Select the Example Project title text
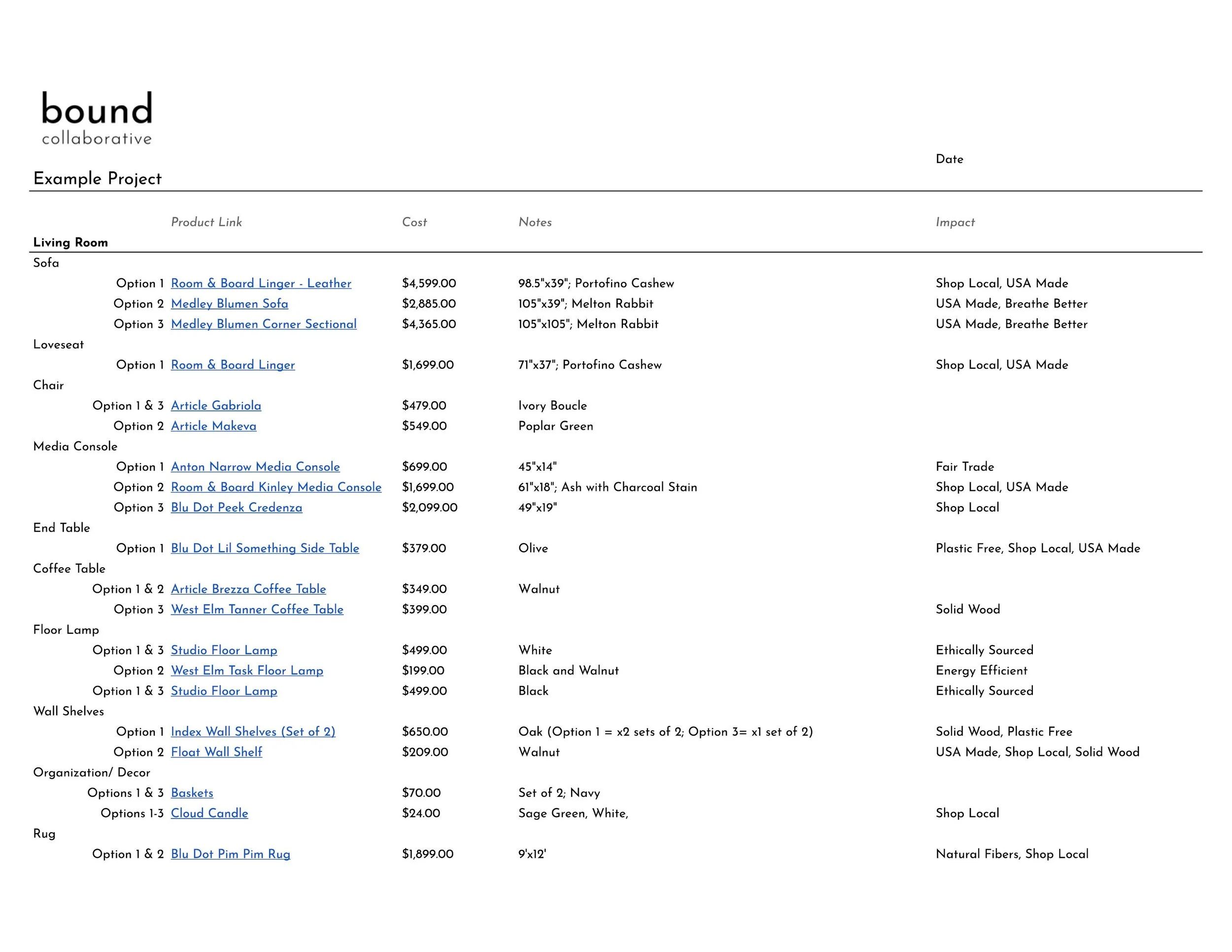Screen dimensions: 1232x952 (97, 179)
